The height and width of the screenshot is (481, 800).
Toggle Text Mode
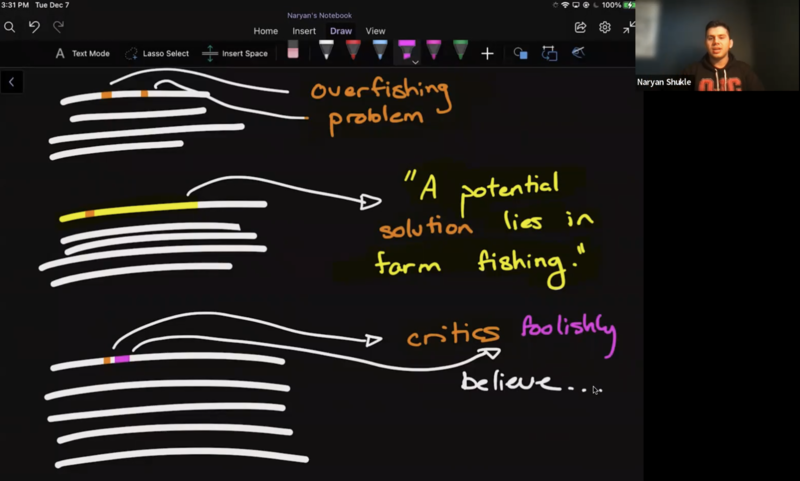(x=82, y=53)
